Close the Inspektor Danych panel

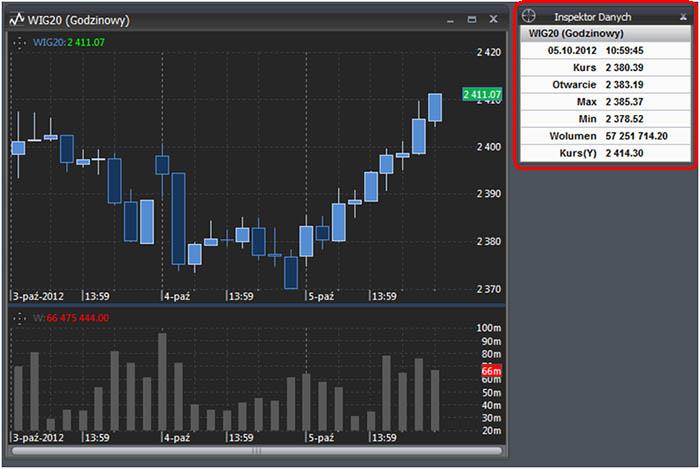(x=683, y=17)
